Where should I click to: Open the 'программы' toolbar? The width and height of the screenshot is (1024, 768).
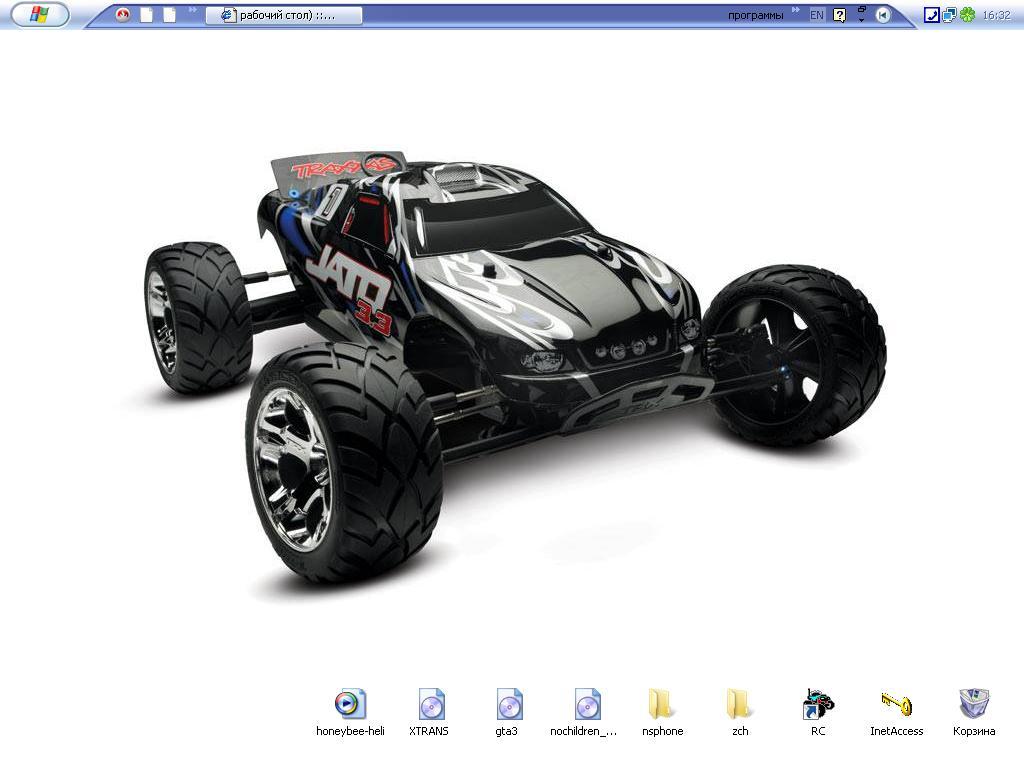coord(756,15)
